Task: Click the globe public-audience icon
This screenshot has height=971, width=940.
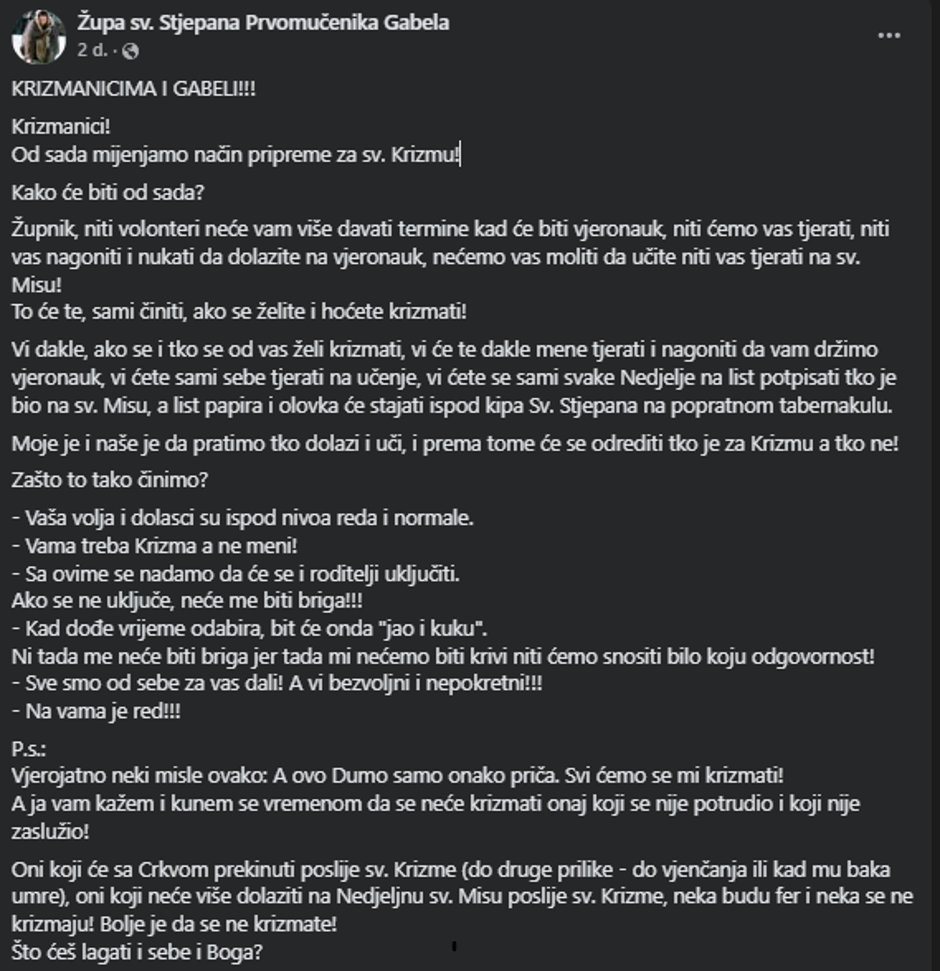Action: coord(130,48)
